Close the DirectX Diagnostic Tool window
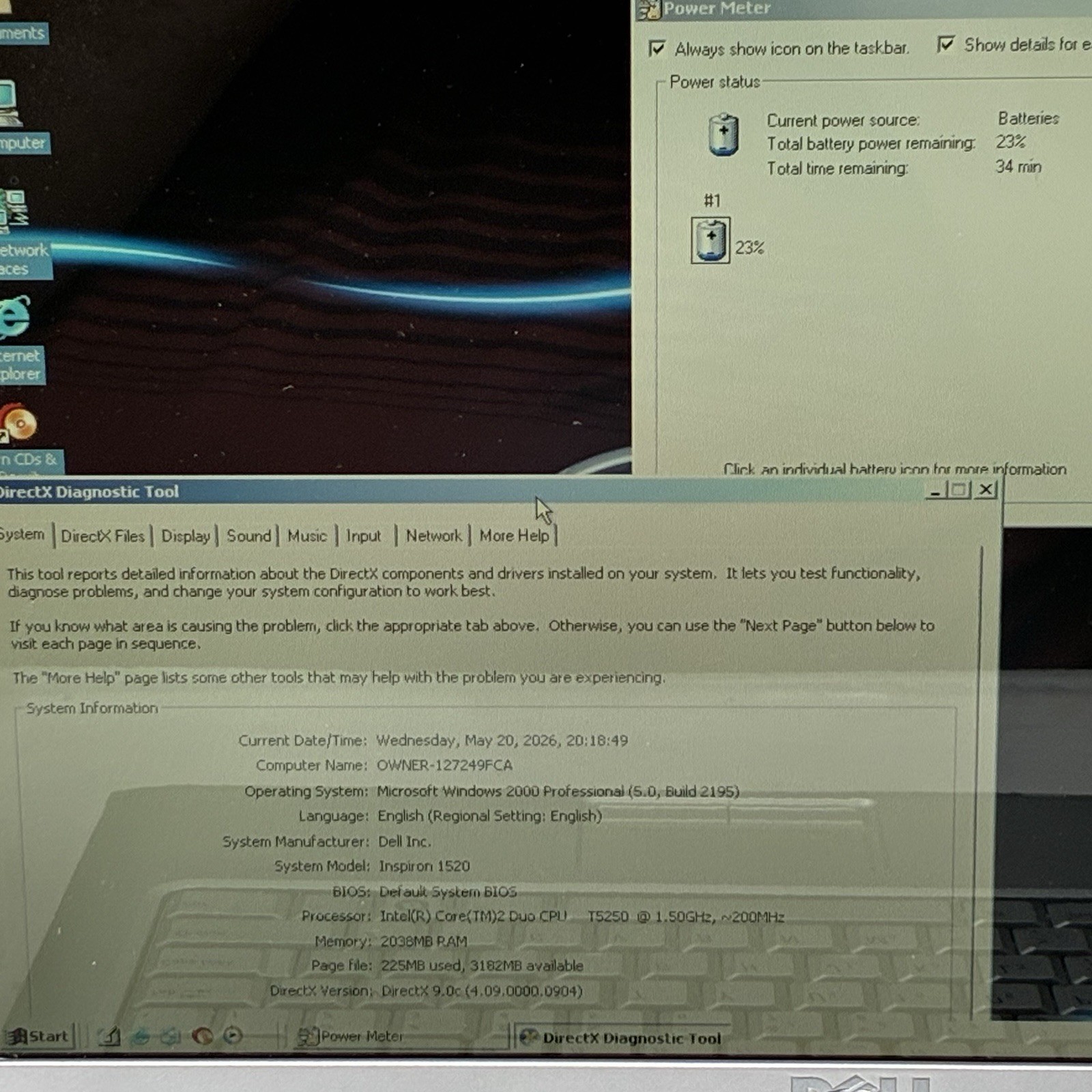The image size is (1092, 1092). (986, 489)
